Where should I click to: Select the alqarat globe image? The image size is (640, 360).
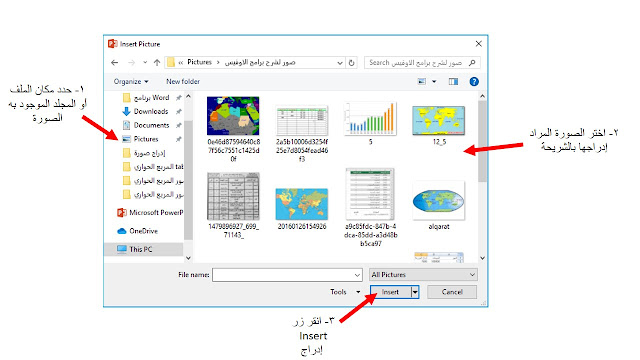[x=439, y=201]
